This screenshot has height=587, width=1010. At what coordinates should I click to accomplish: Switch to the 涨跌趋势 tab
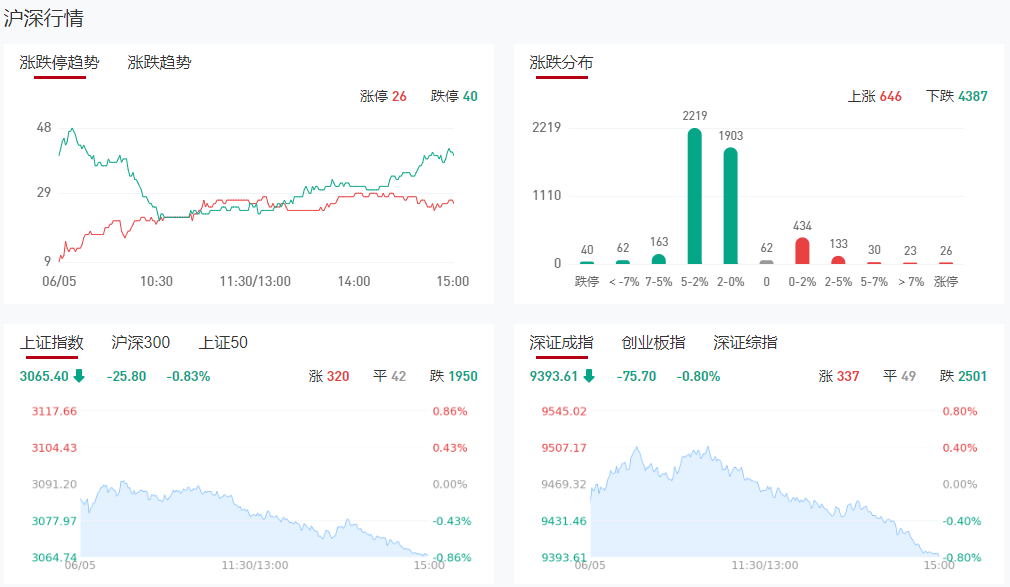coord(159,62)
